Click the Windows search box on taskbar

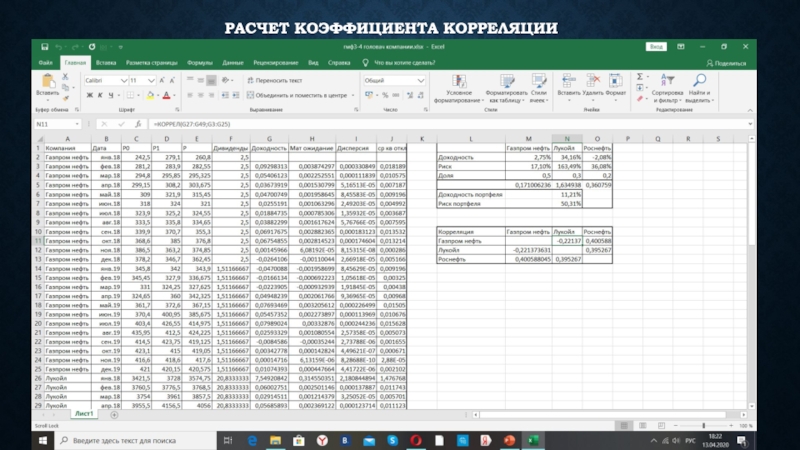136,440
